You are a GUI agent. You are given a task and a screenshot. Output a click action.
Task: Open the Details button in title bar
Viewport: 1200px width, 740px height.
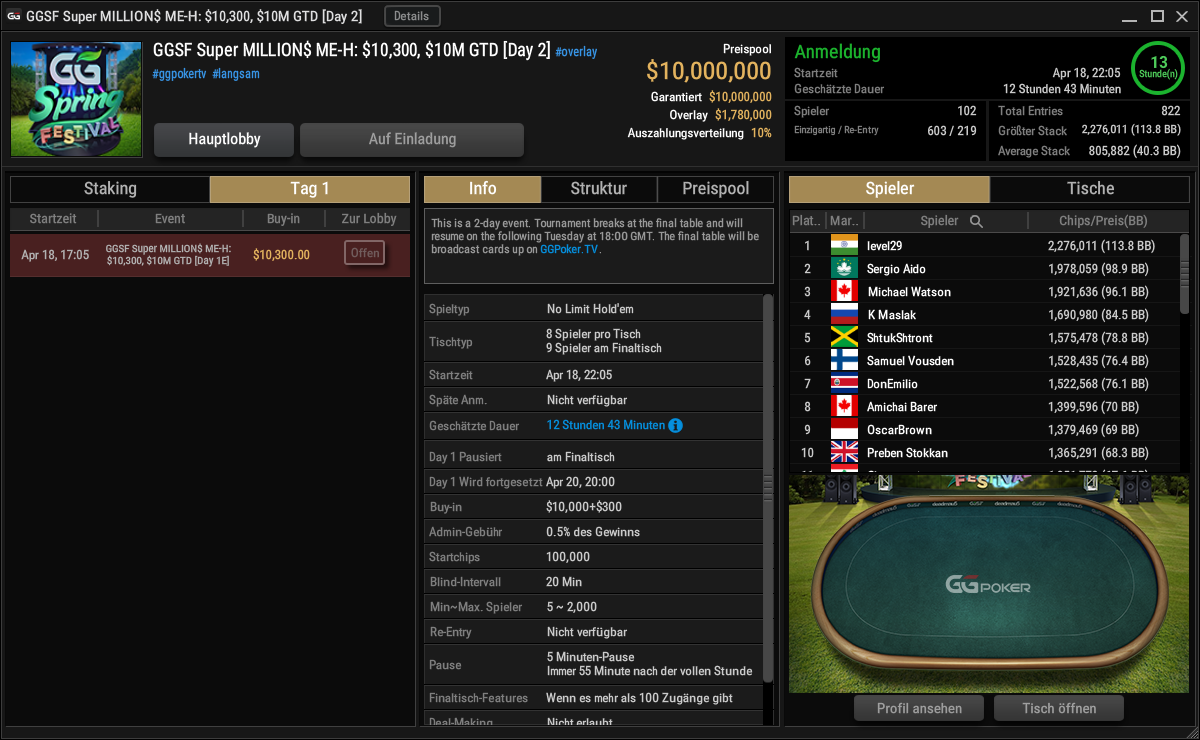point(412,16)
